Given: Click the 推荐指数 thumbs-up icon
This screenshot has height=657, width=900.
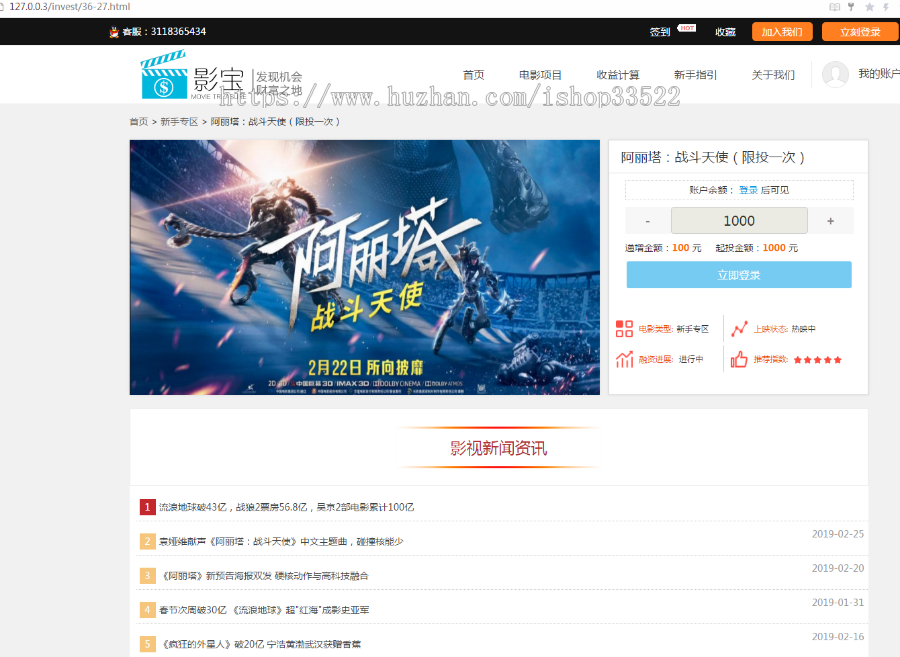Looking at the screenshot, I should [x=740, y=358].
